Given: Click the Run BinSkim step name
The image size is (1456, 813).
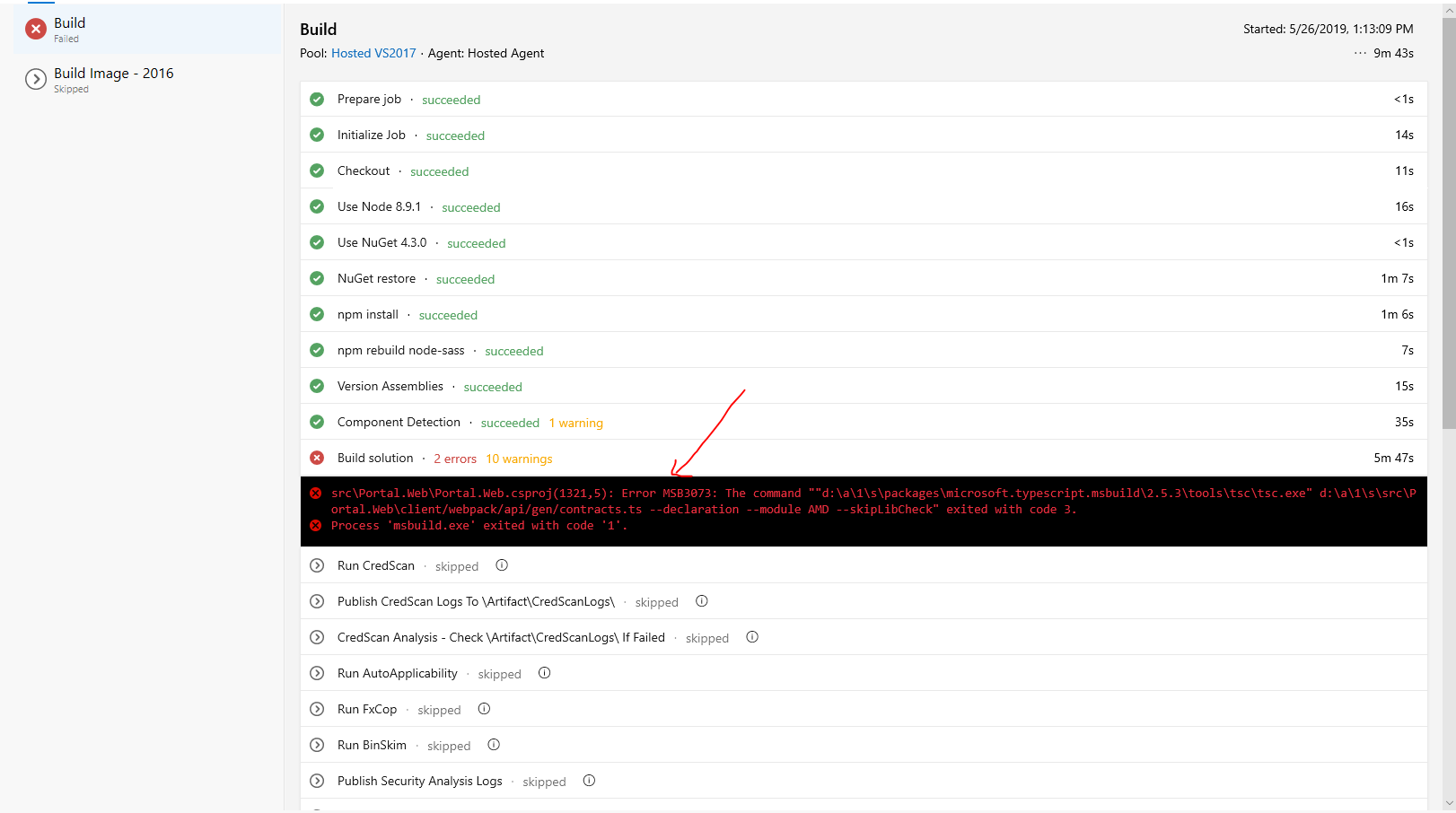Looking at the screenshot, I should pyautogui.click(x=372, y=745).
